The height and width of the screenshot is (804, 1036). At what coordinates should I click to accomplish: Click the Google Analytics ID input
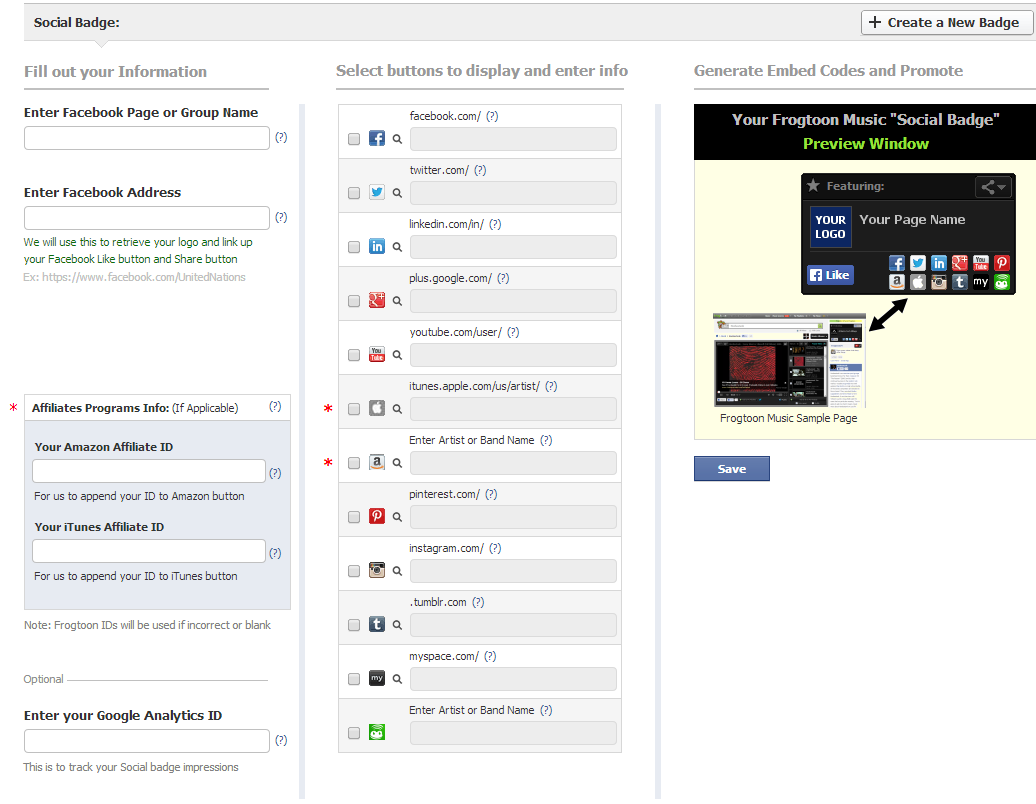[x=147, y=741]
